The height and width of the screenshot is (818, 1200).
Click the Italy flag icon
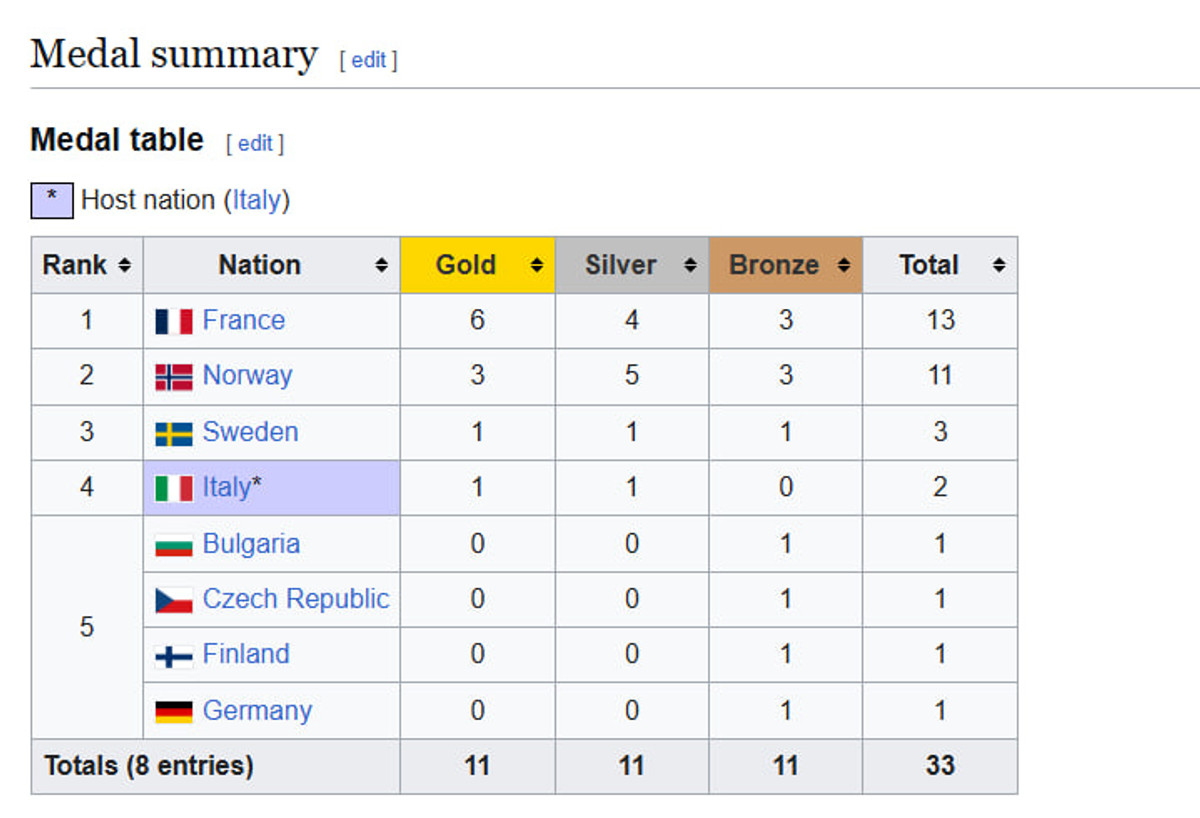174,488
